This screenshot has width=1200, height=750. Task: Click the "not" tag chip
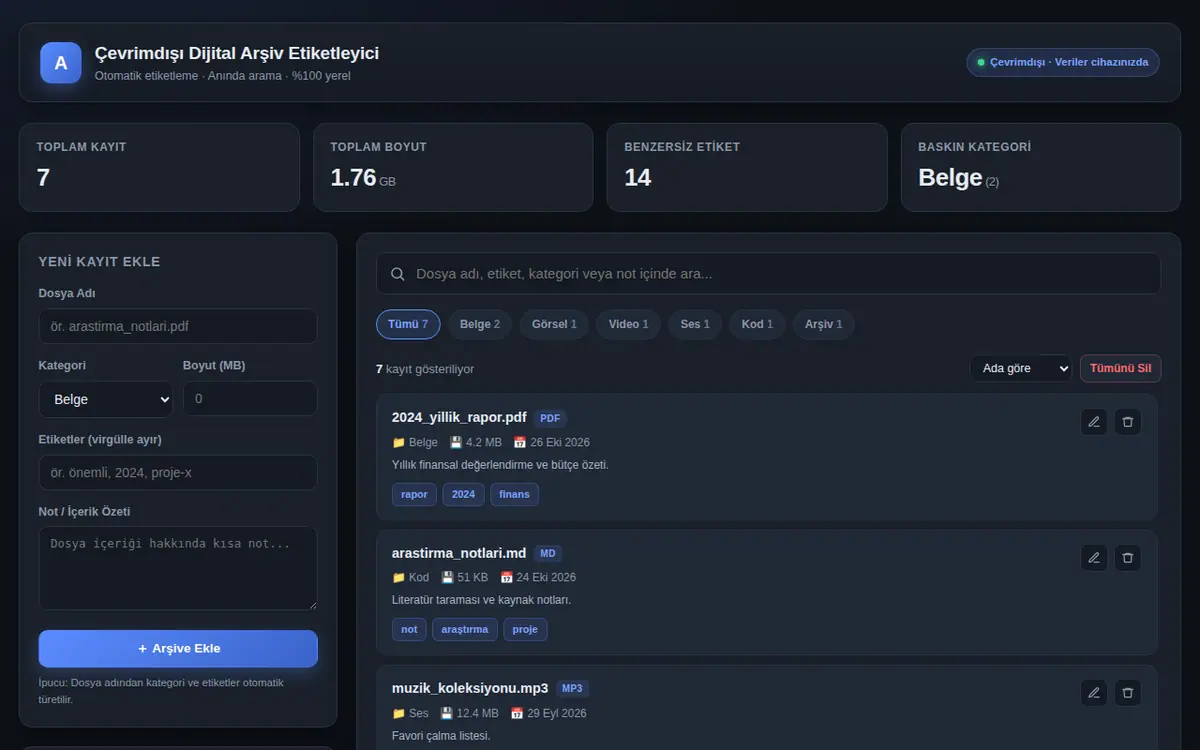click(x=409, y=629)
